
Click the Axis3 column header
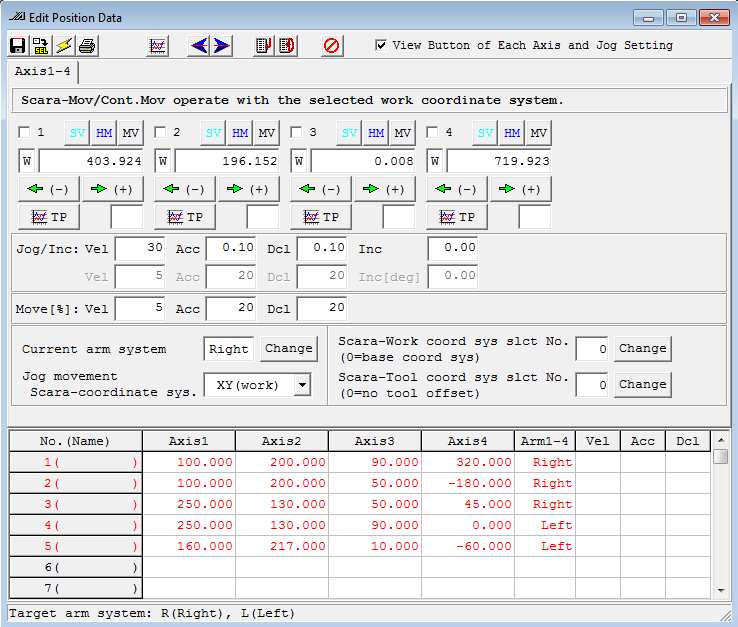(x=375, y=441)
